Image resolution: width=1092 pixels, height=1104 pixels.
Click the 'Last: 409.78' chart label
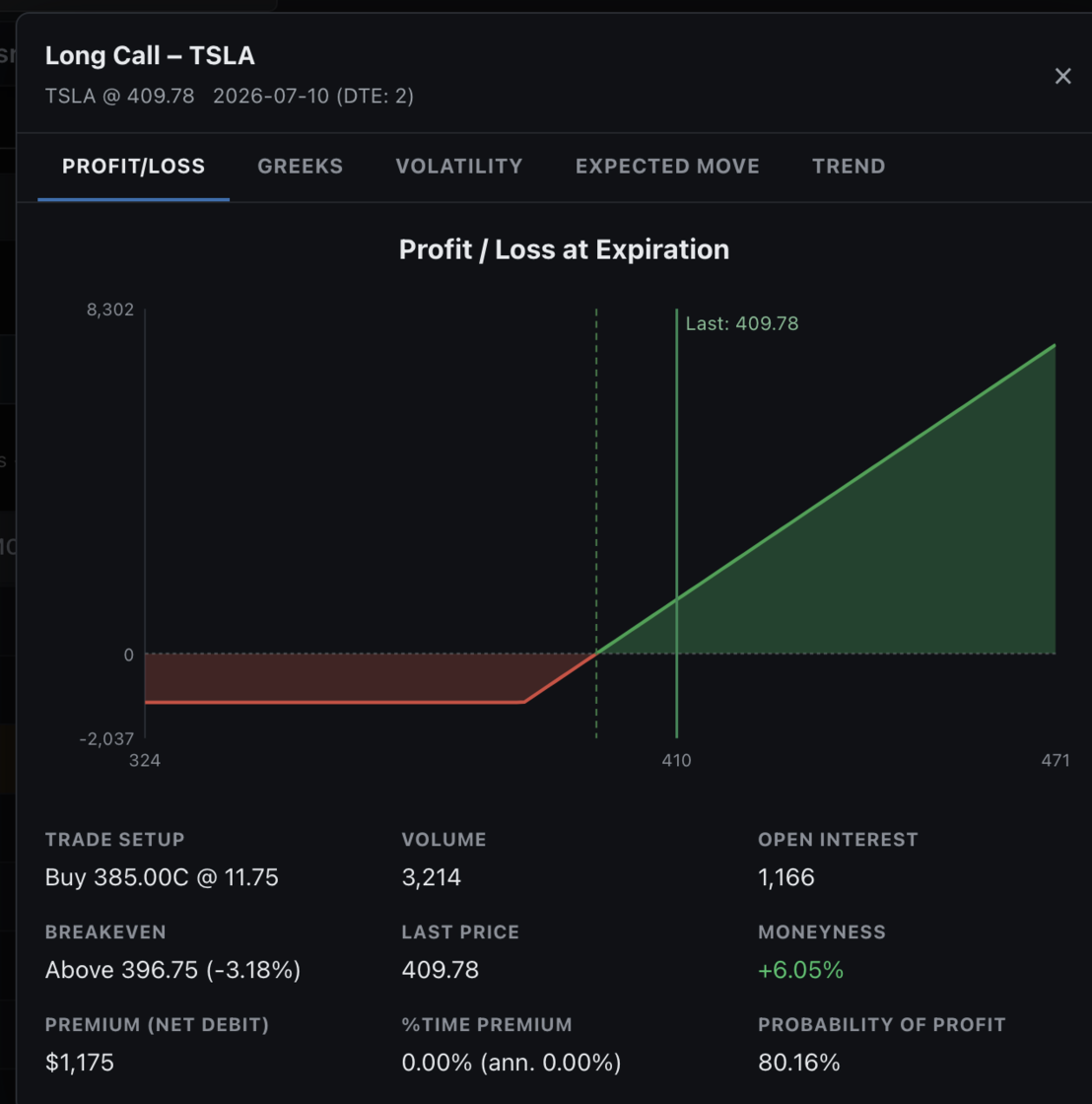pos(742,324)
